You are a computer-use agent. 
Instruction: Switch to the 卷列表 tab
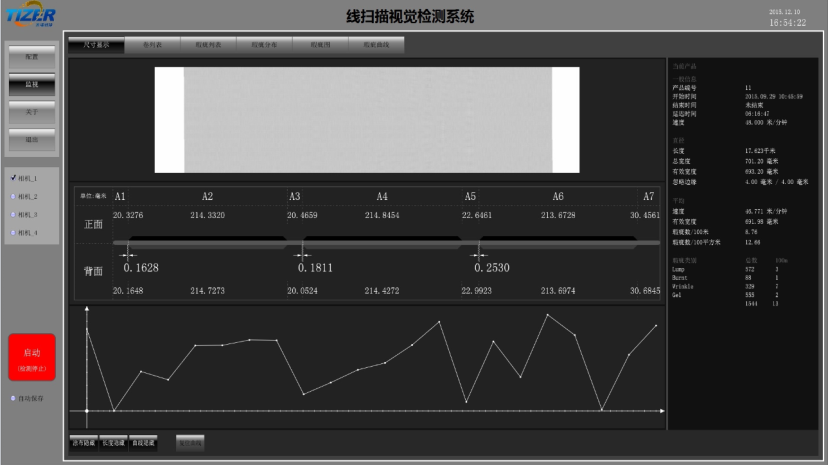click(153, 45)
